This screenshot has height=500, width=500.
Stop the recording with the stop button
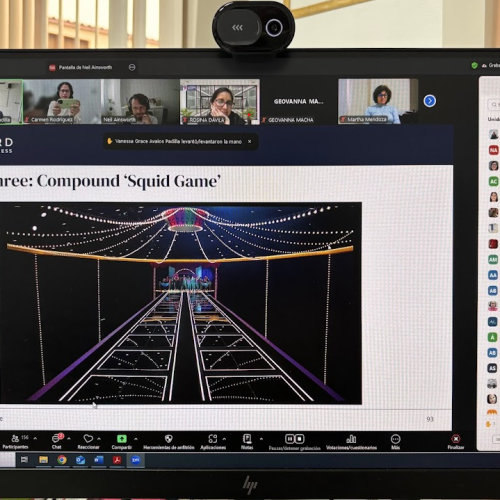point(300,439)
